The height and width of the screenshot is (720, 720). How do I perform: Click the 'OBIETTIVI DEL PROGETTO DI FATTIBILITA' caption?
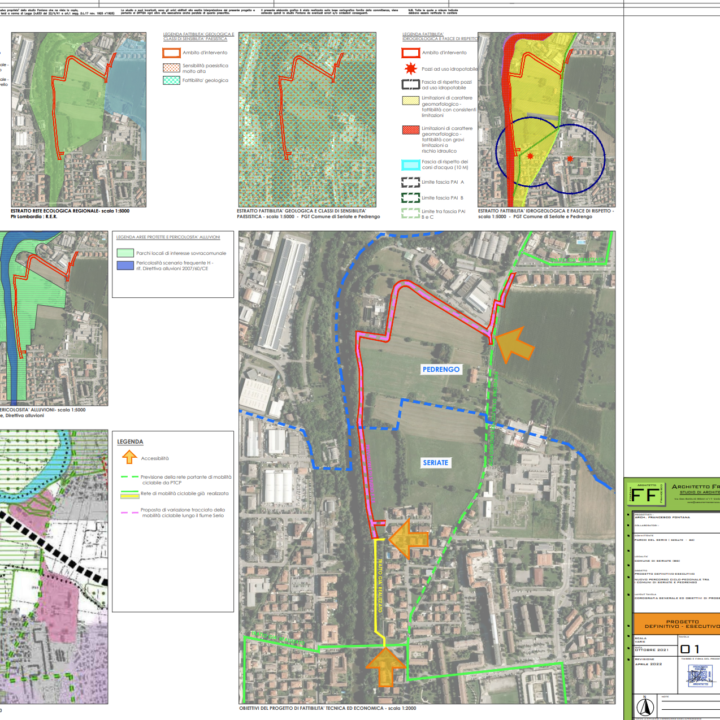327,708
